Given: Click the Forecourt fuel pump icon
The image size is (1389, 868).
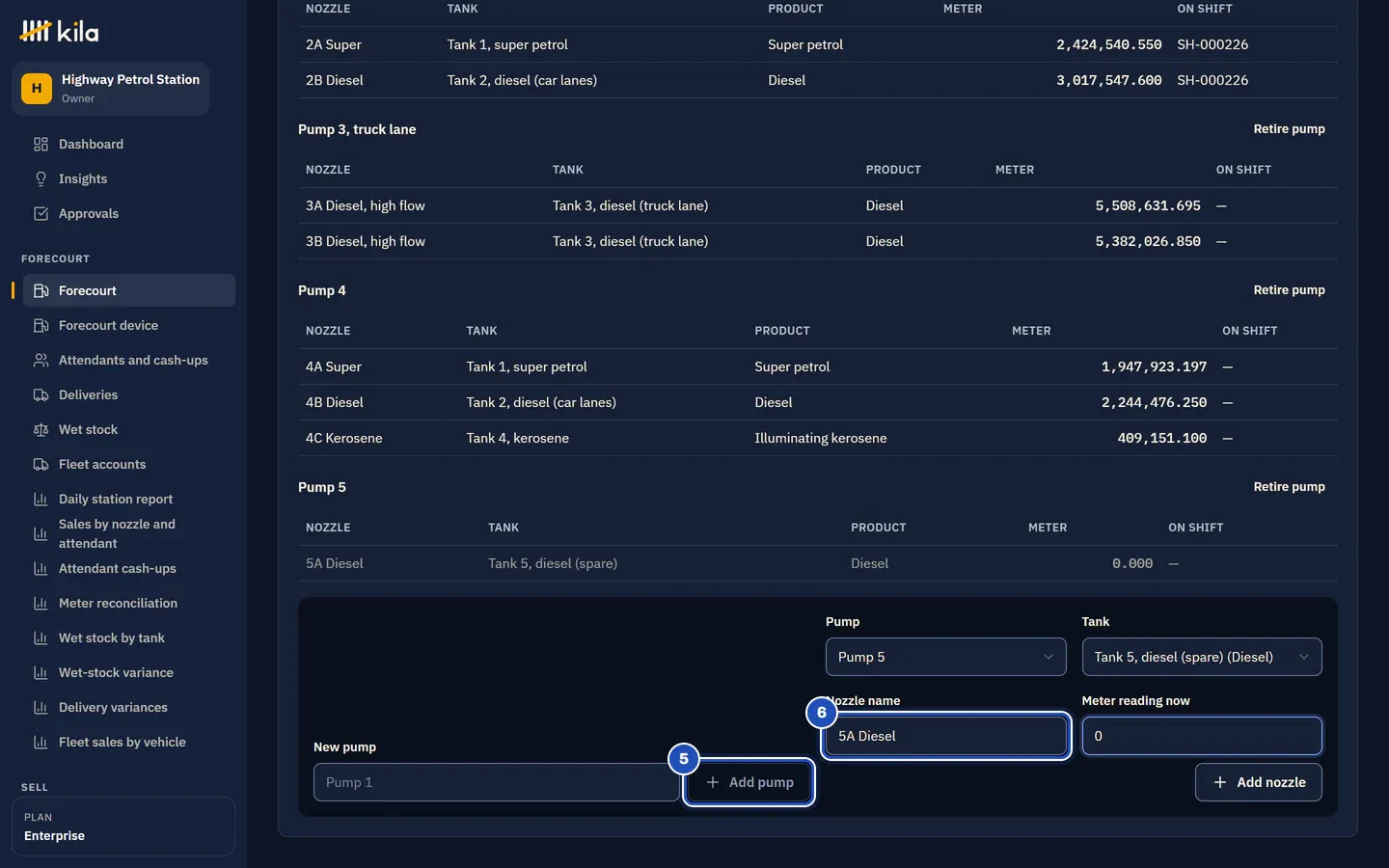Looking at the screenshot, I should [41, 290].
